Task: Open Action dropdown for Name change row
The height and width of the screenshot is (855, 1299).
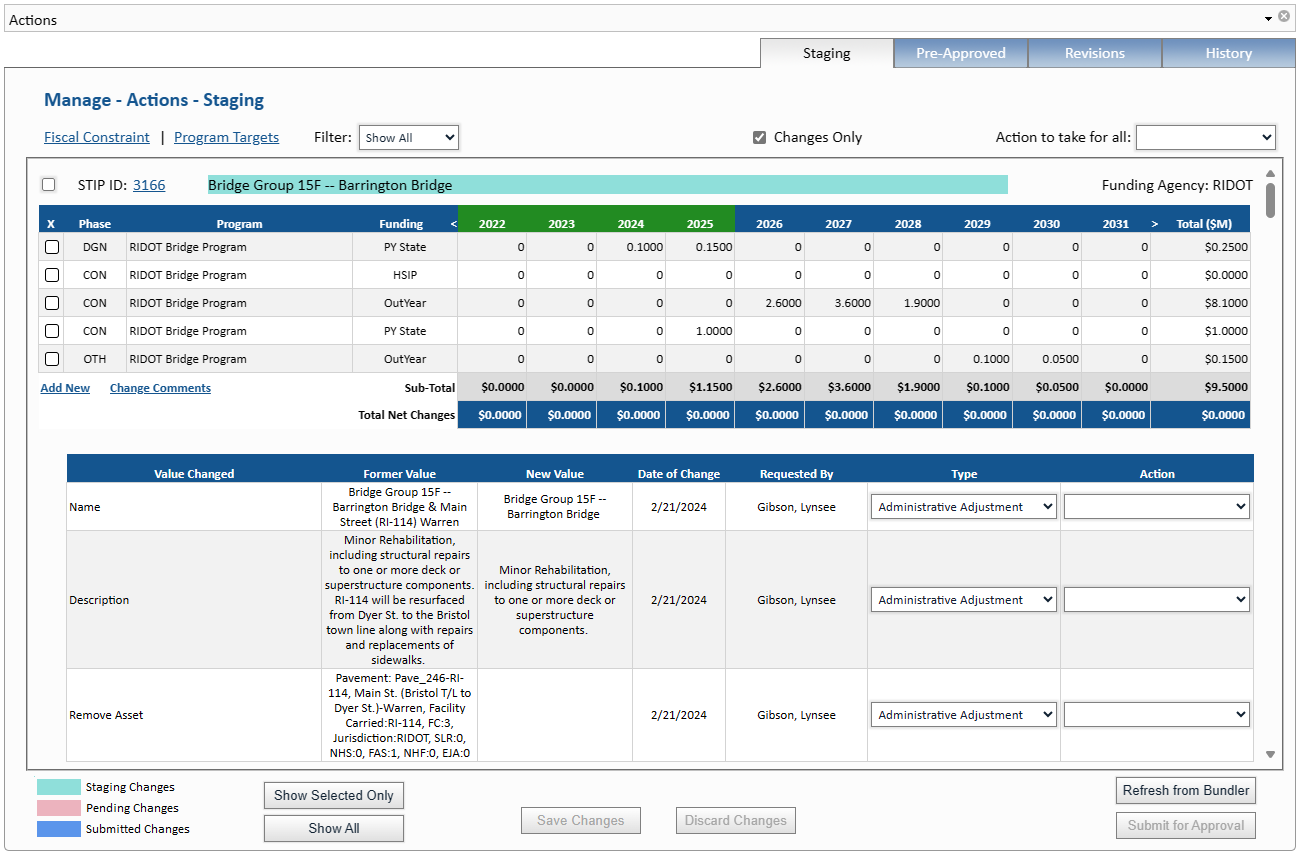Action: [x=1156, y=507]
